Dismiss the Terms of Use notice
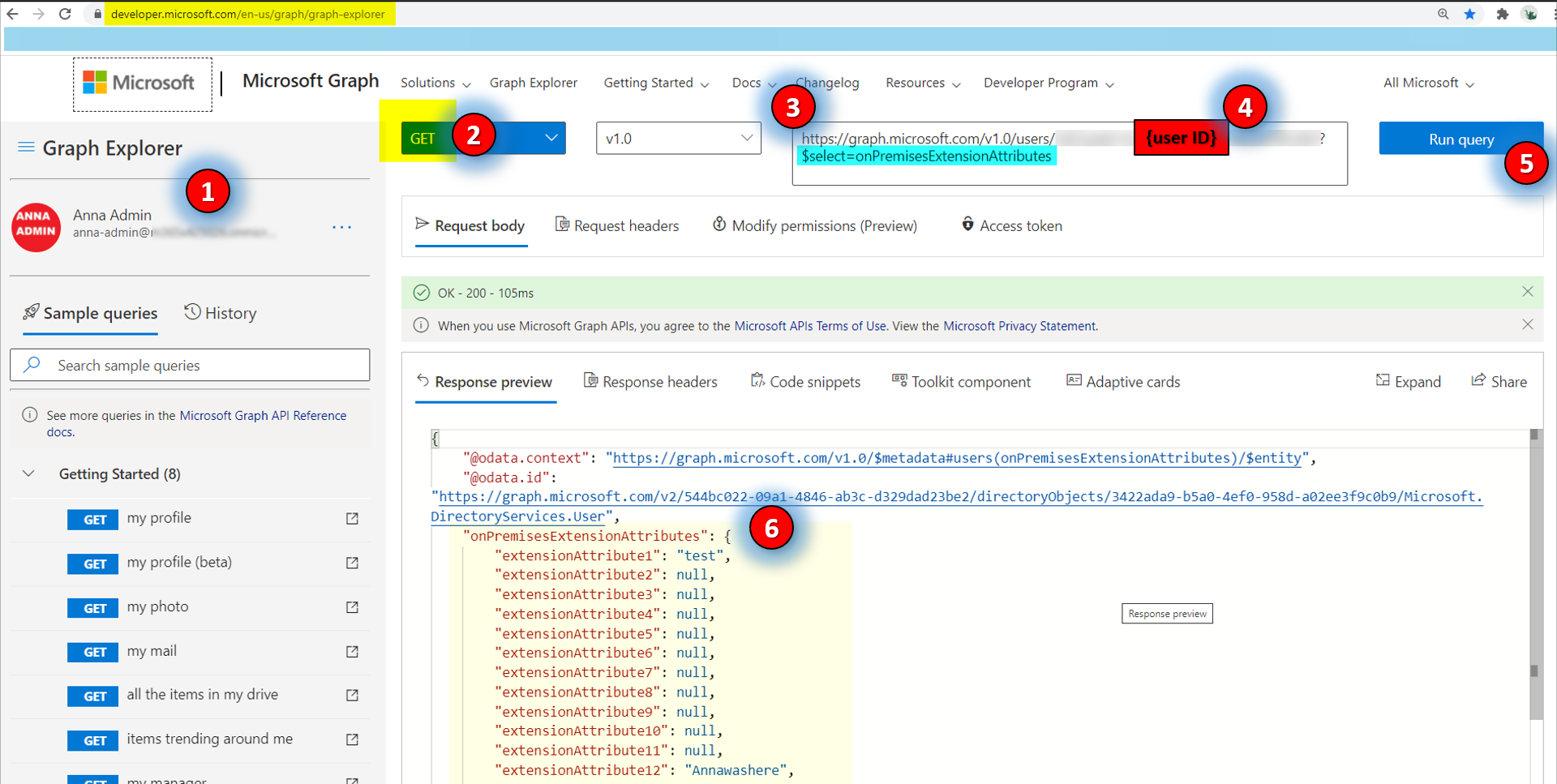The image size is (1557, 784). tap(1528, 324)
